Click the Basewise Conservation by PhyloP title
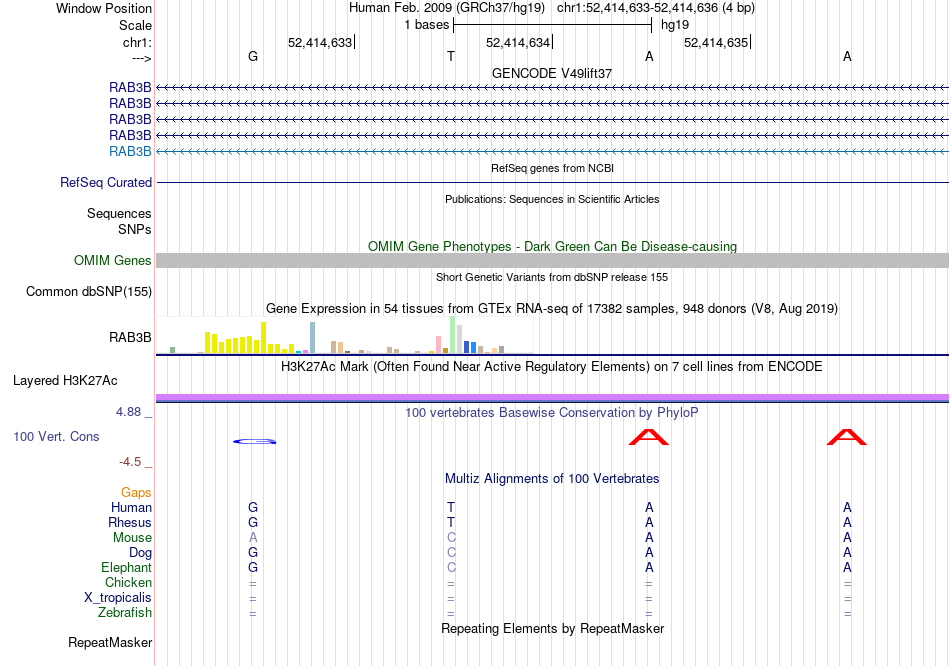 tap(552, 413)
